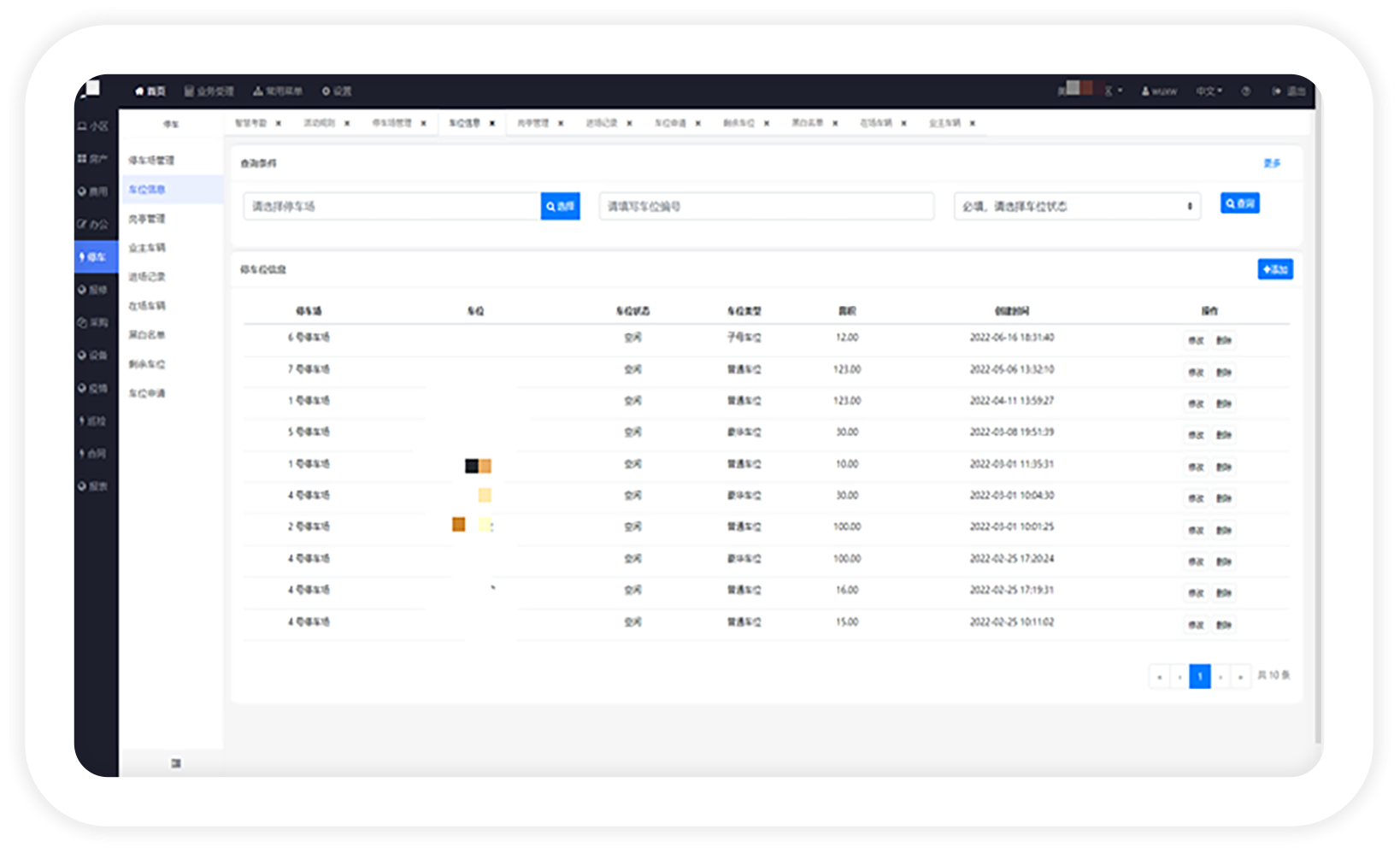
Task: Open the 车位状态 status dropdown
Action: click(x=1077, y=207)
